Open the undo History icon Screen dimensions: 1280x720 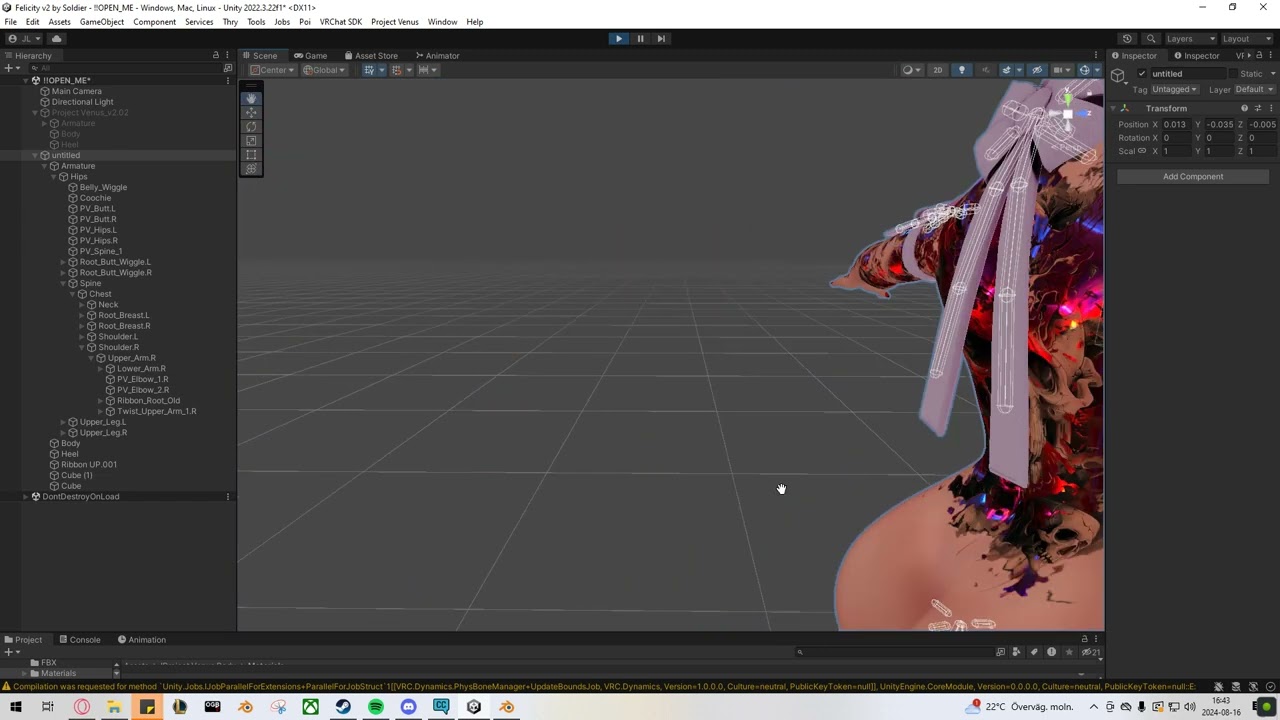coord(1127,38)
